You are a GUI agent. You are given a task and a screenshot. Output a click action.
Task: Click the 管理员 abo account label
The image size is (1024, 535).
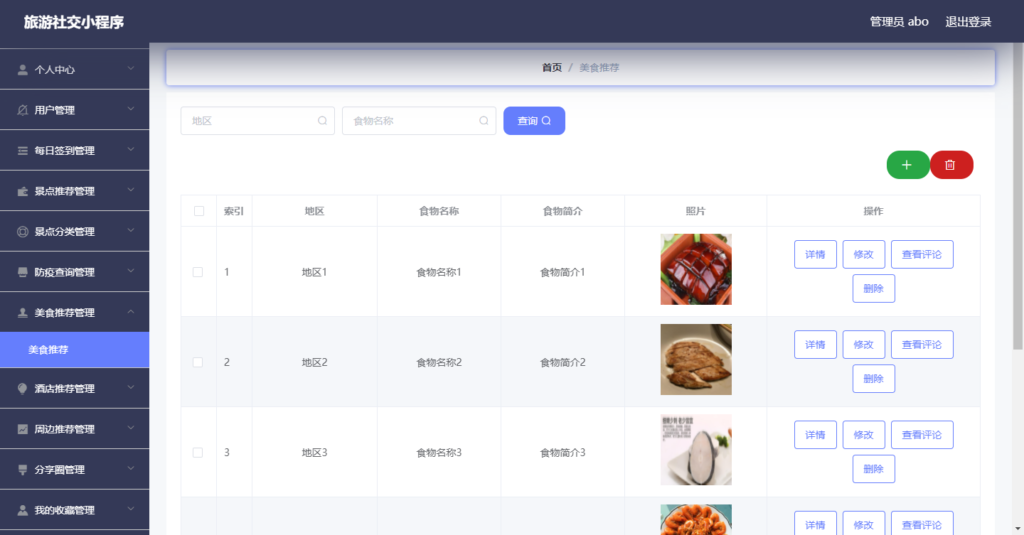(899, 22)
